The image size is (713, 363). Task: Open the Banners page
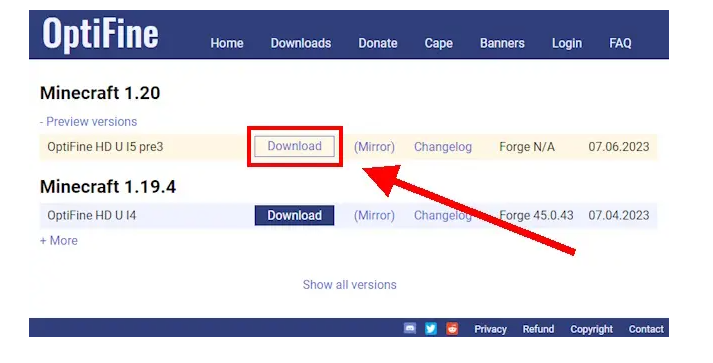tap(502, 43)
